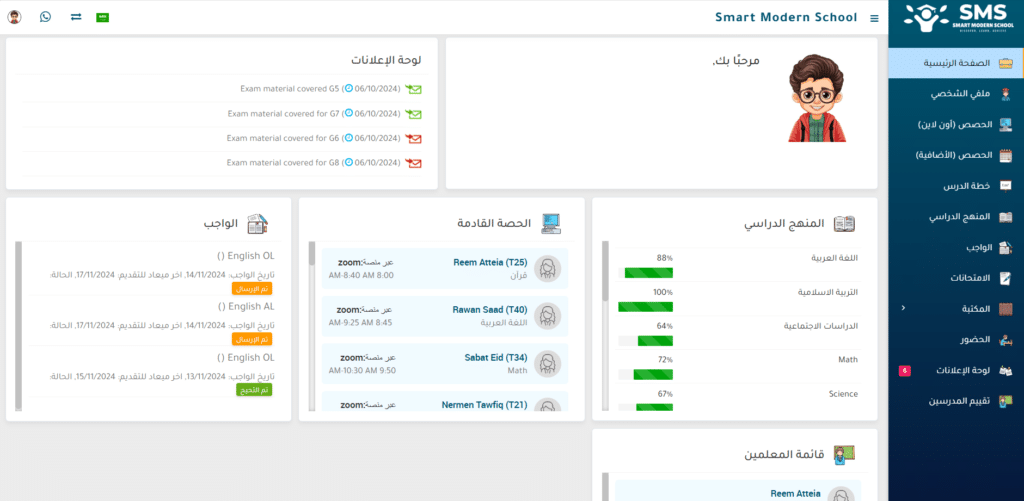1024x501 pixels.
Task: Click Reem Atteia (T25) teacher avatar
Action: point(547,268)
